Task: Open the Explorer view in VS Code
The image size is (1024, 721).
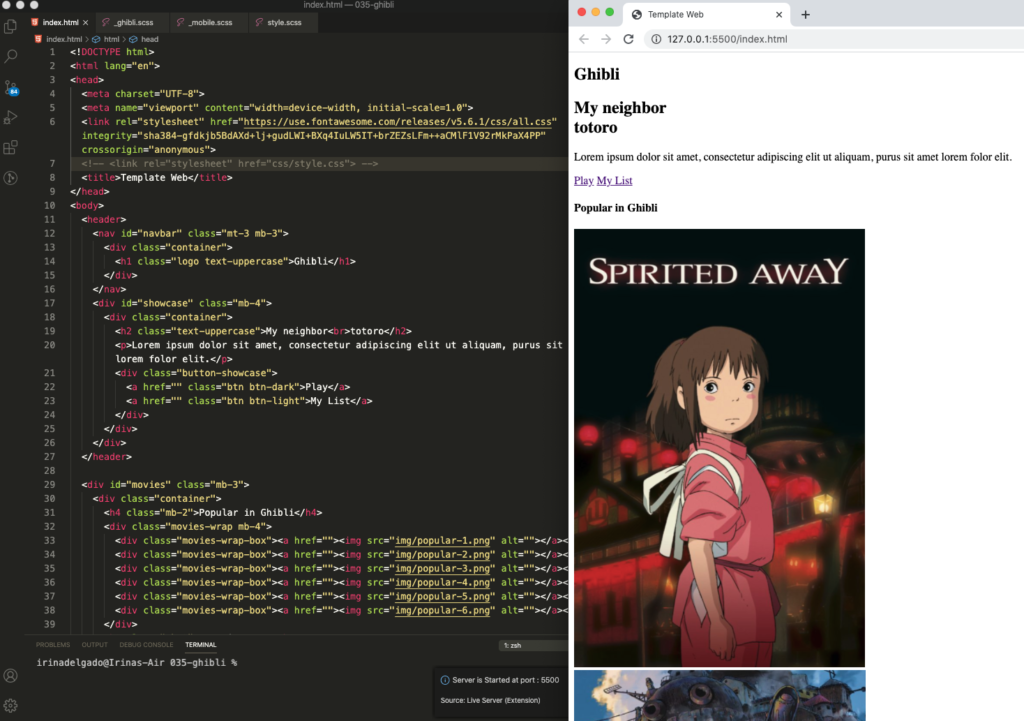Action: (10, 26)
